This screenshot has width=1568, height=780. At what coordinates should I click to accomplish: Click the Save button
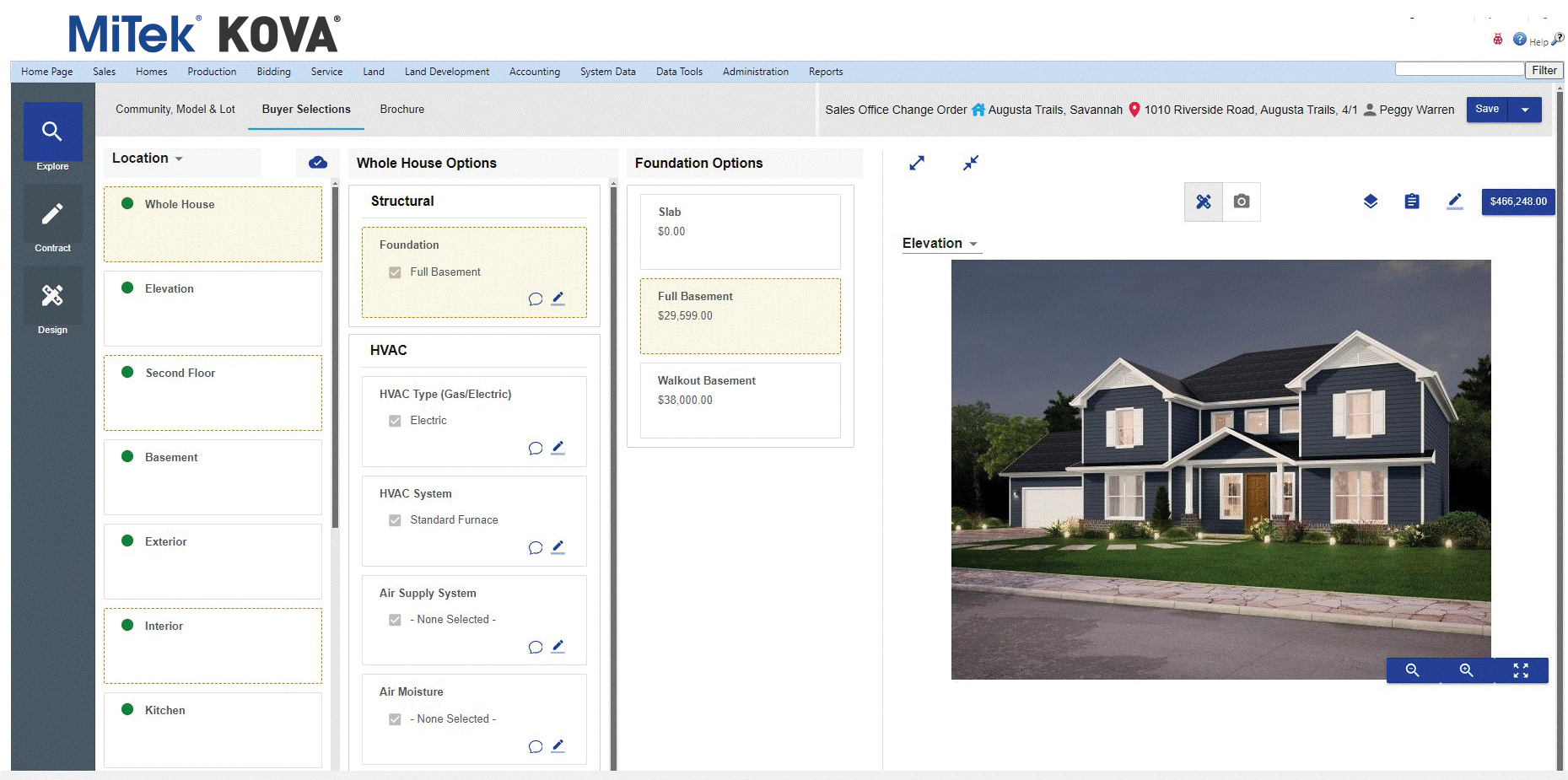1486,109
